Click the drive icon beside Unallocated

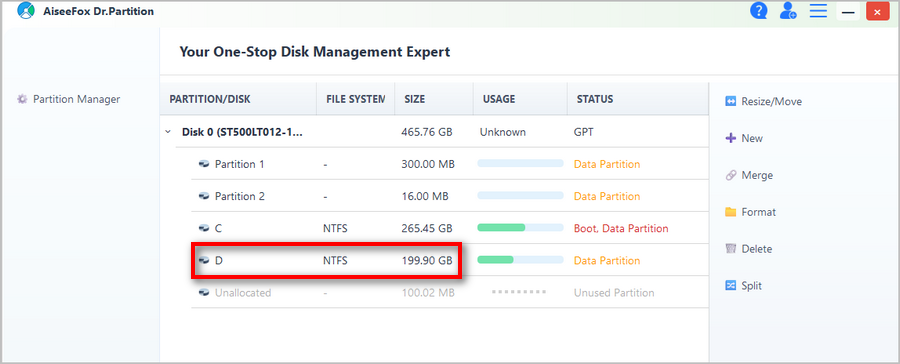pyautogui.click(x=204, y=293)
